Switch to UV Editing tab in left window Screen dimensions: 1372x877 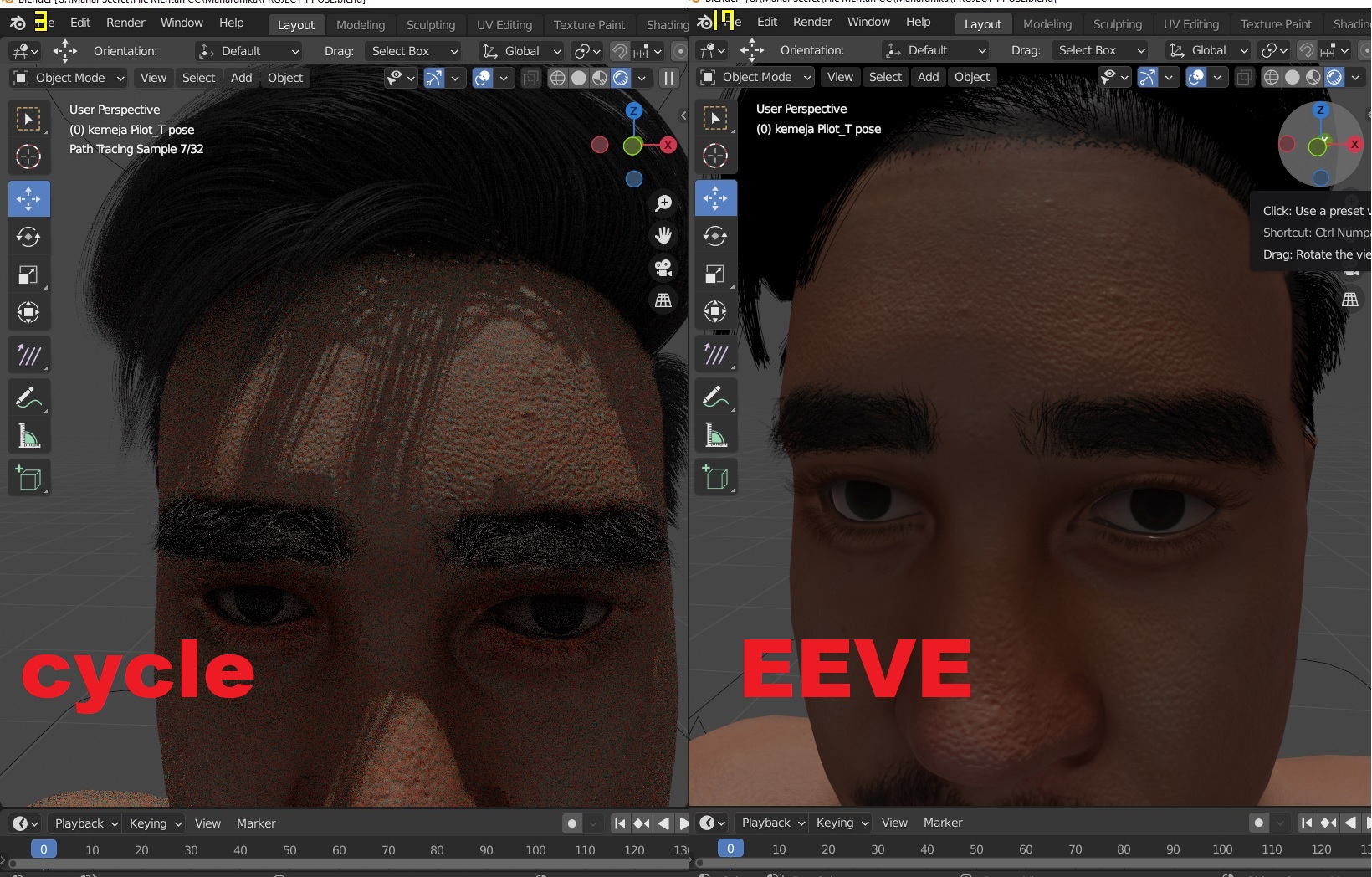click(504, 25)
